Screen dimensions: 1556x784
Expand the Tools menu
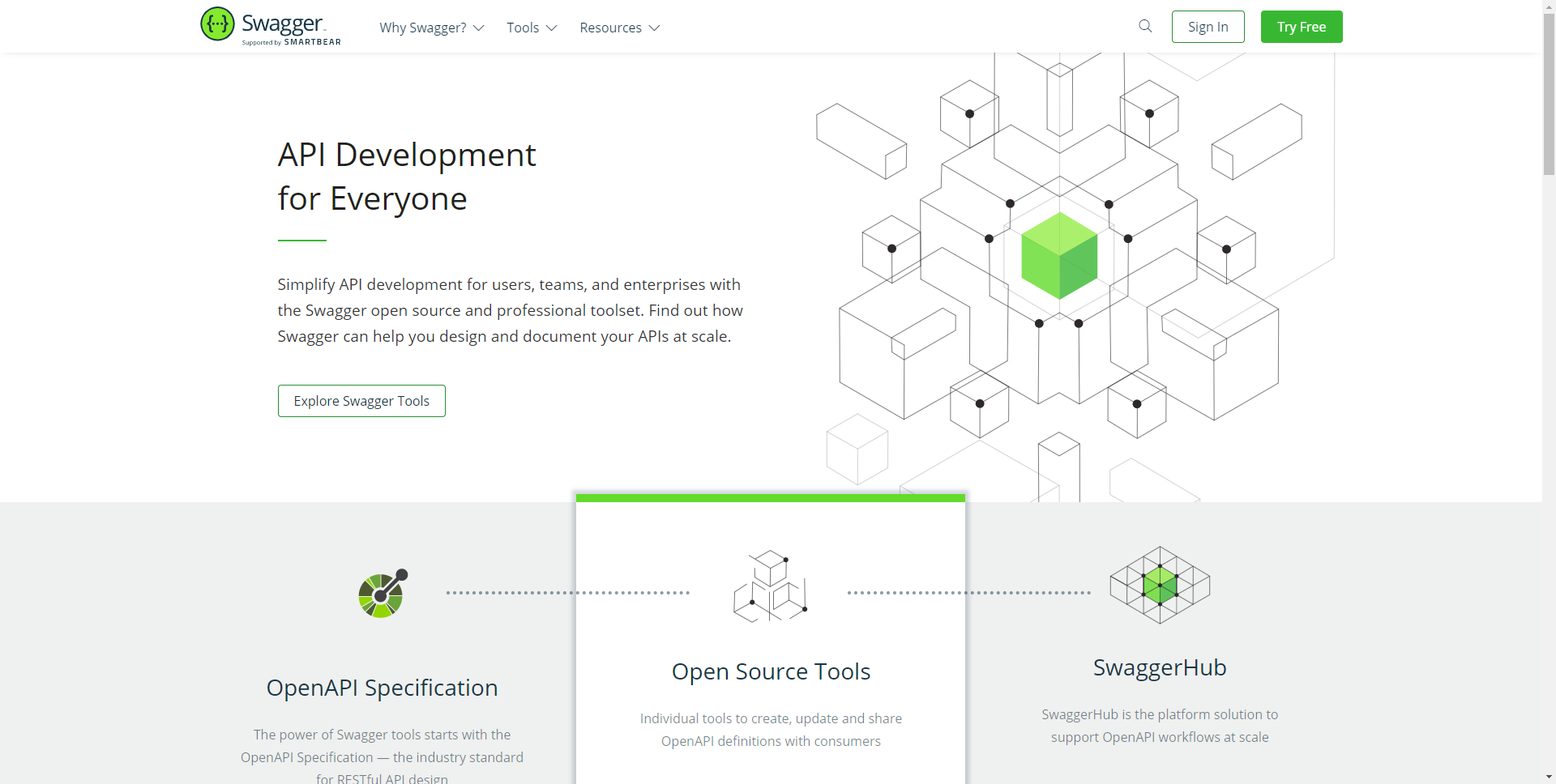coord(532,28)
